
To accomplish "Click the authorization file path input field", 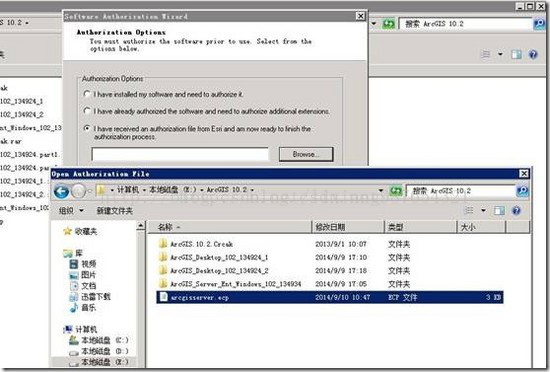I will (x=180, y=154).
